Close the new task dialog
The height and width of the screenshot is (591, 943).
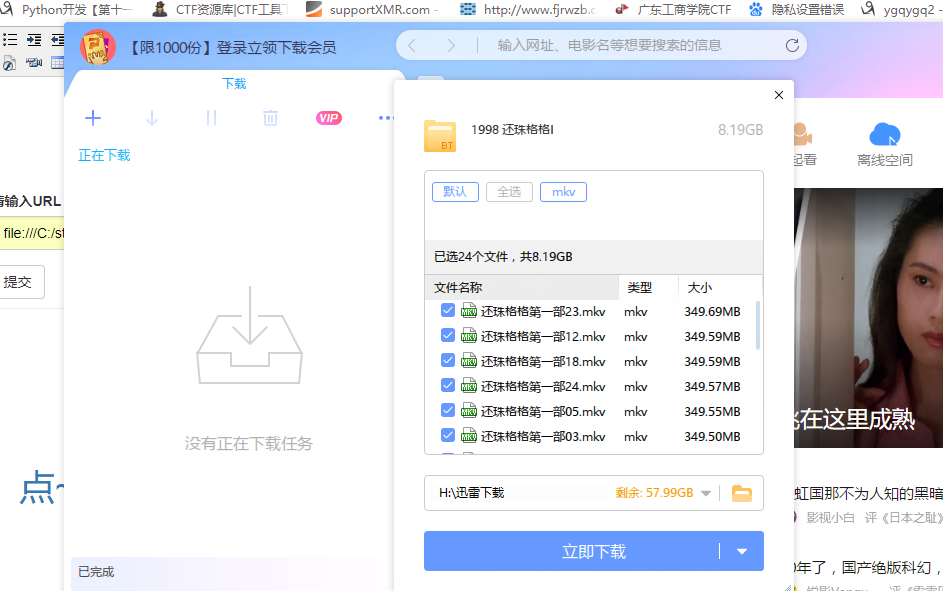(779, 95)
